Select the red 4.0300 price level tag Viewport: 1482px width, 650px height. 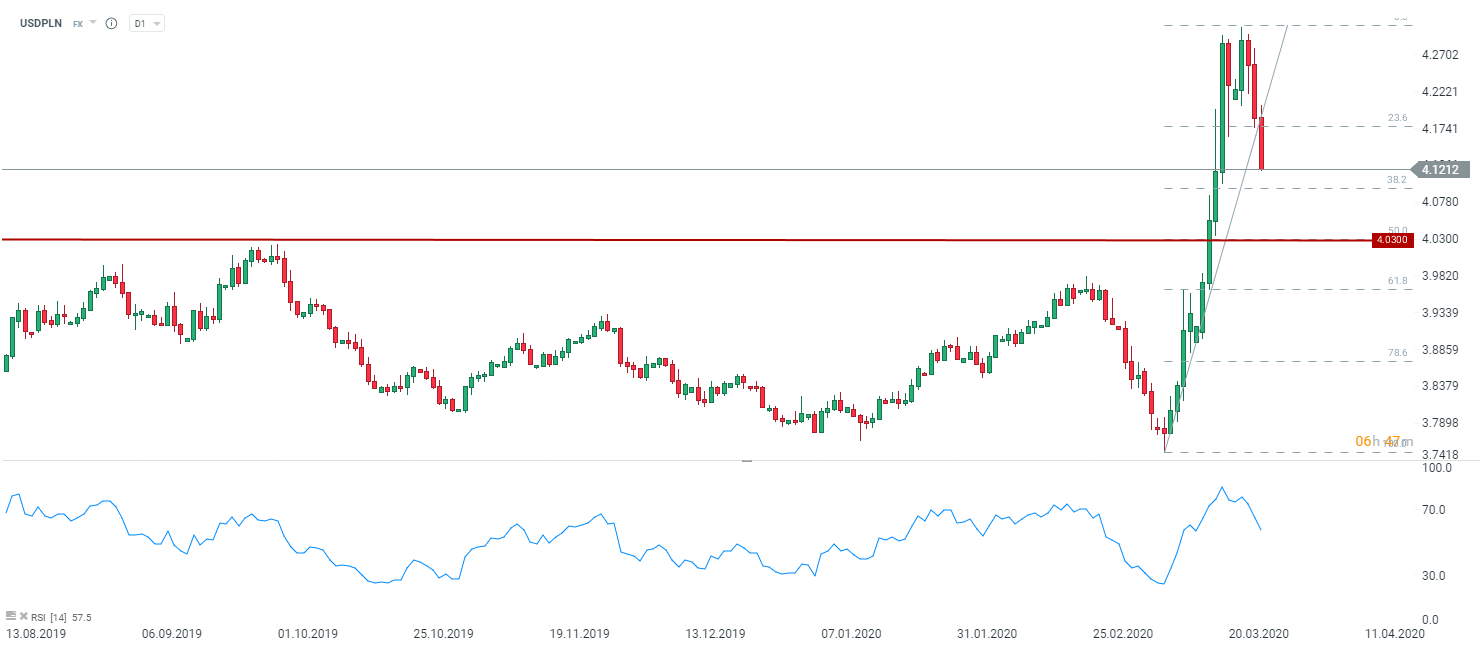tap(1389, 240)
